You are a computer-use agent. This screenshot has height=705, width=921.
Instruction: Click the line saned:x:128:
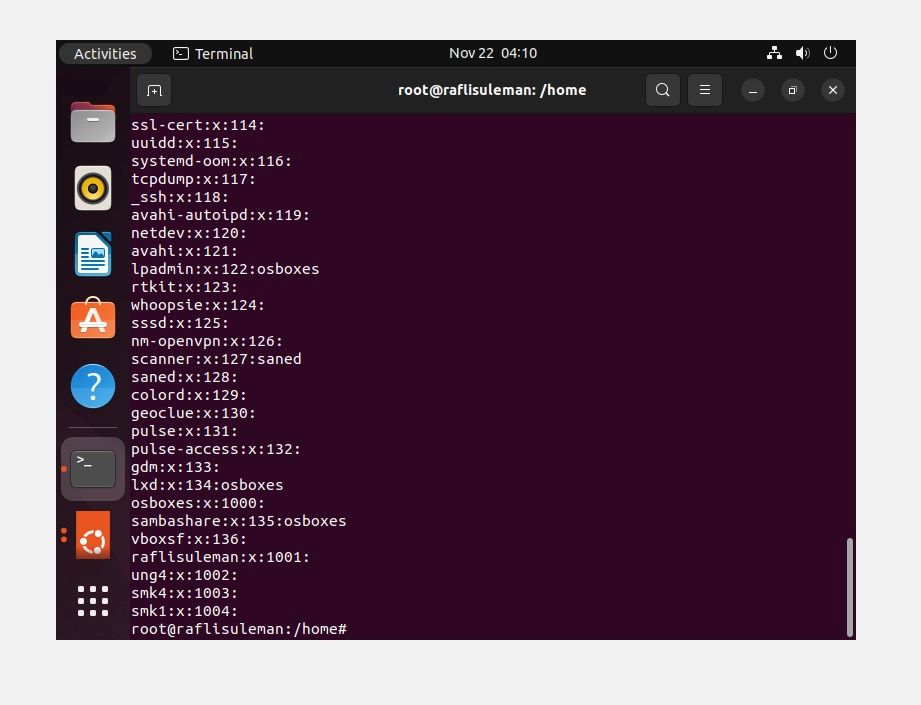tap(184, 377)
